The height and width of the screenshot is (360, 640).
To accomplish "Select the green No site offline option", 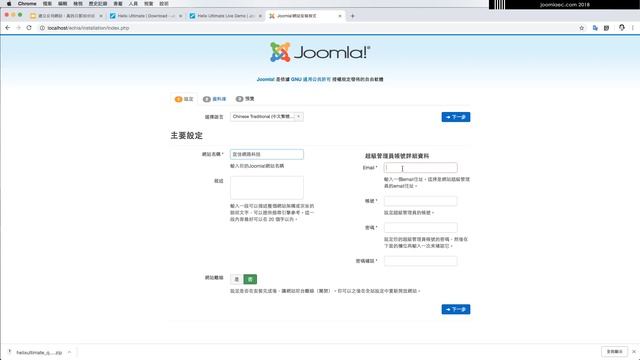I will click(250, 279).
